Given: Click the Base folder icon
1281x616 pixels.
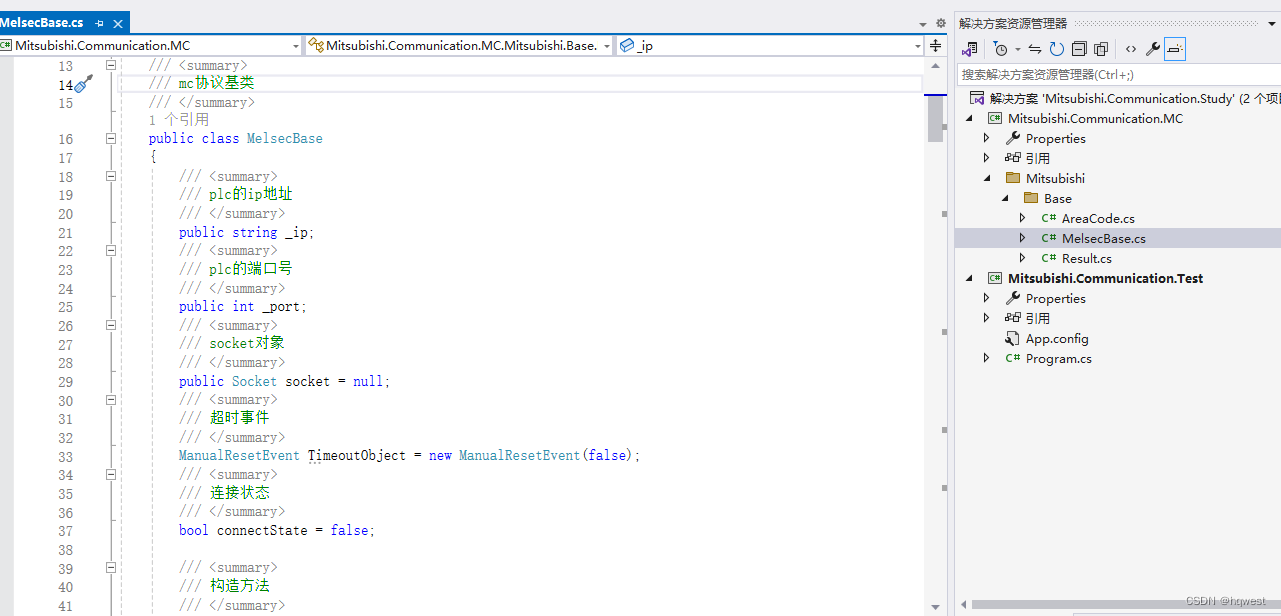Looking at the screenshot, I should pos(1031,198).
